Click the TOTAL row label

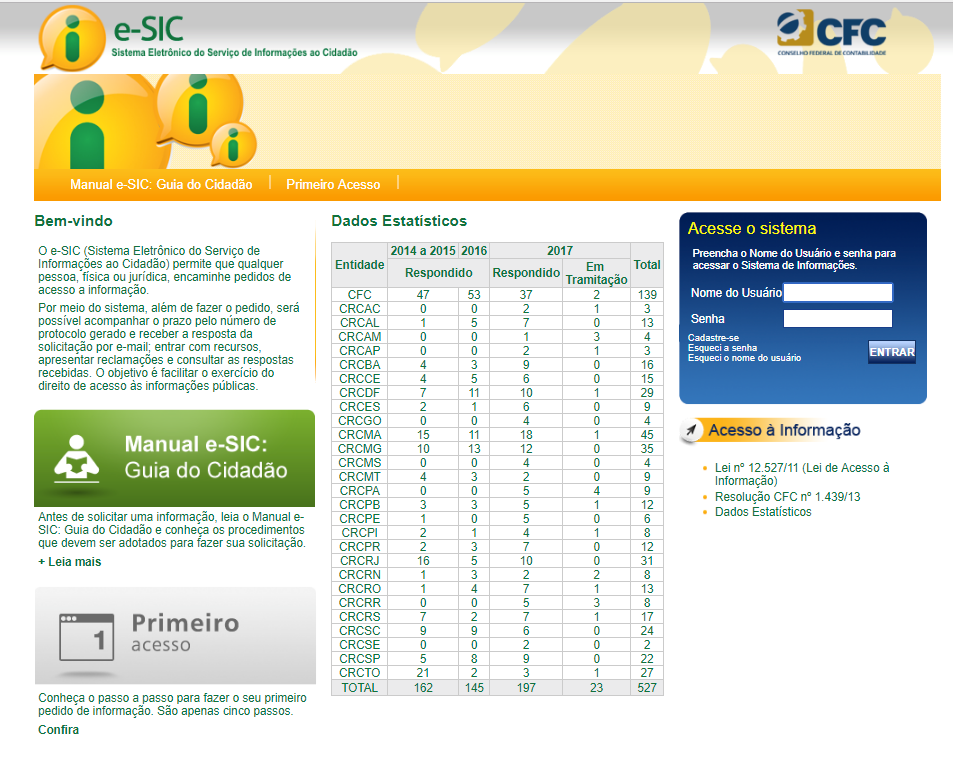coord(360,687)
